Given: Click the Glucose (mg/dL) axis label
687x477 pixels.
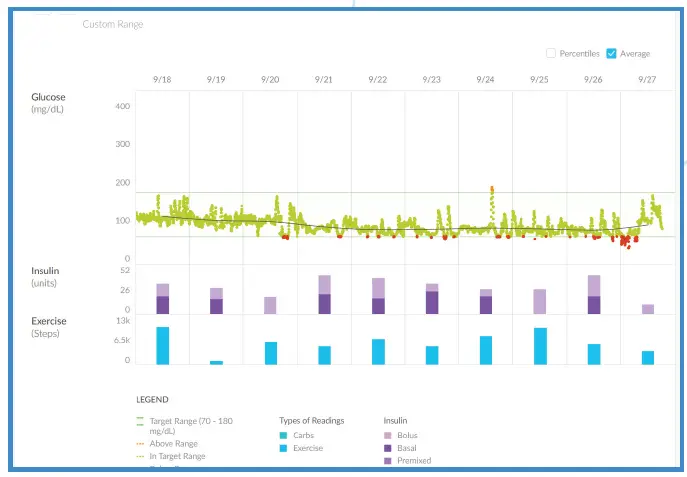Looking at the screenshot, I should pyautogui.click(x=48, y=103).
